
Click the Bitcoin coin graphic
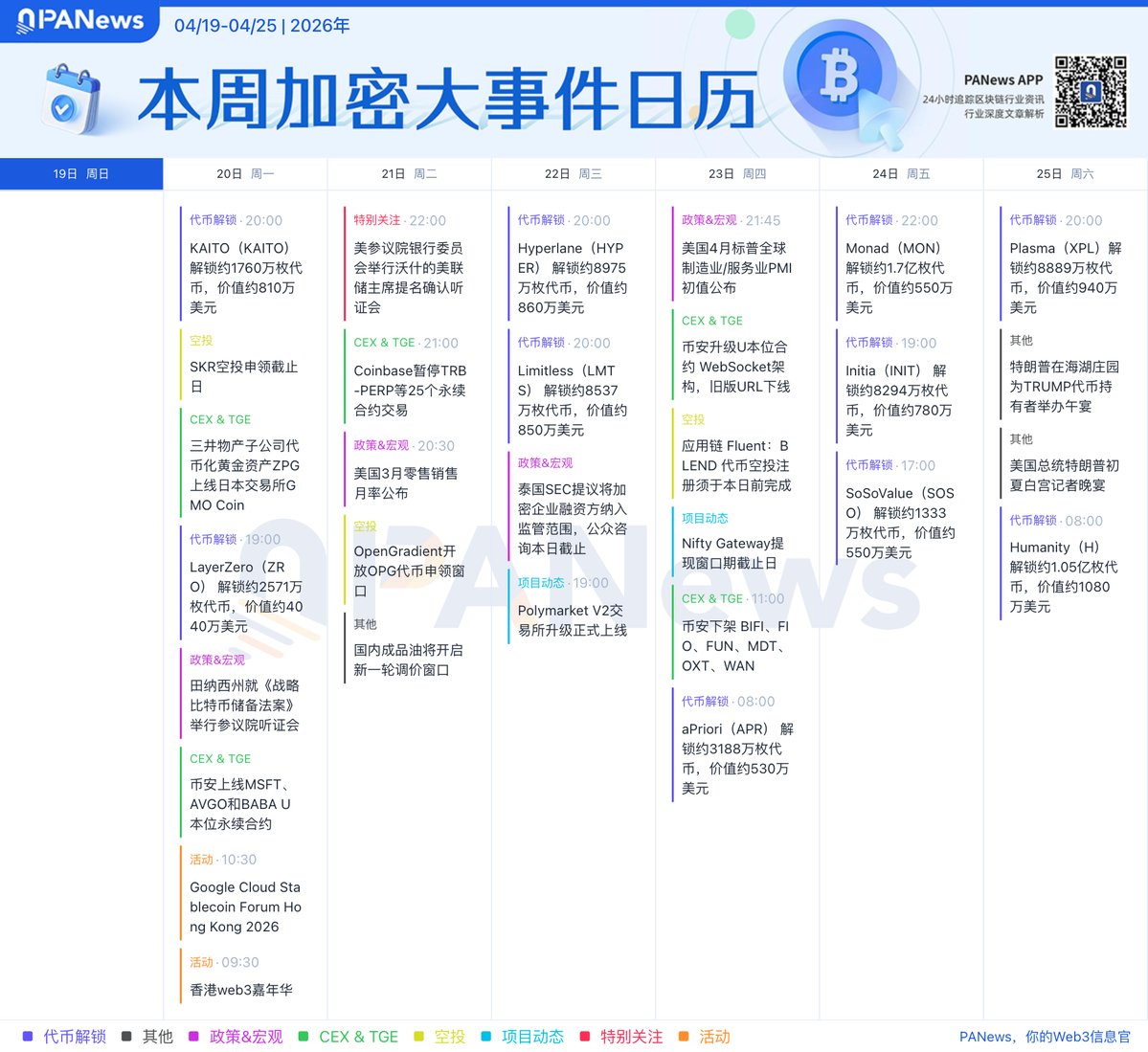click(839, 77)
